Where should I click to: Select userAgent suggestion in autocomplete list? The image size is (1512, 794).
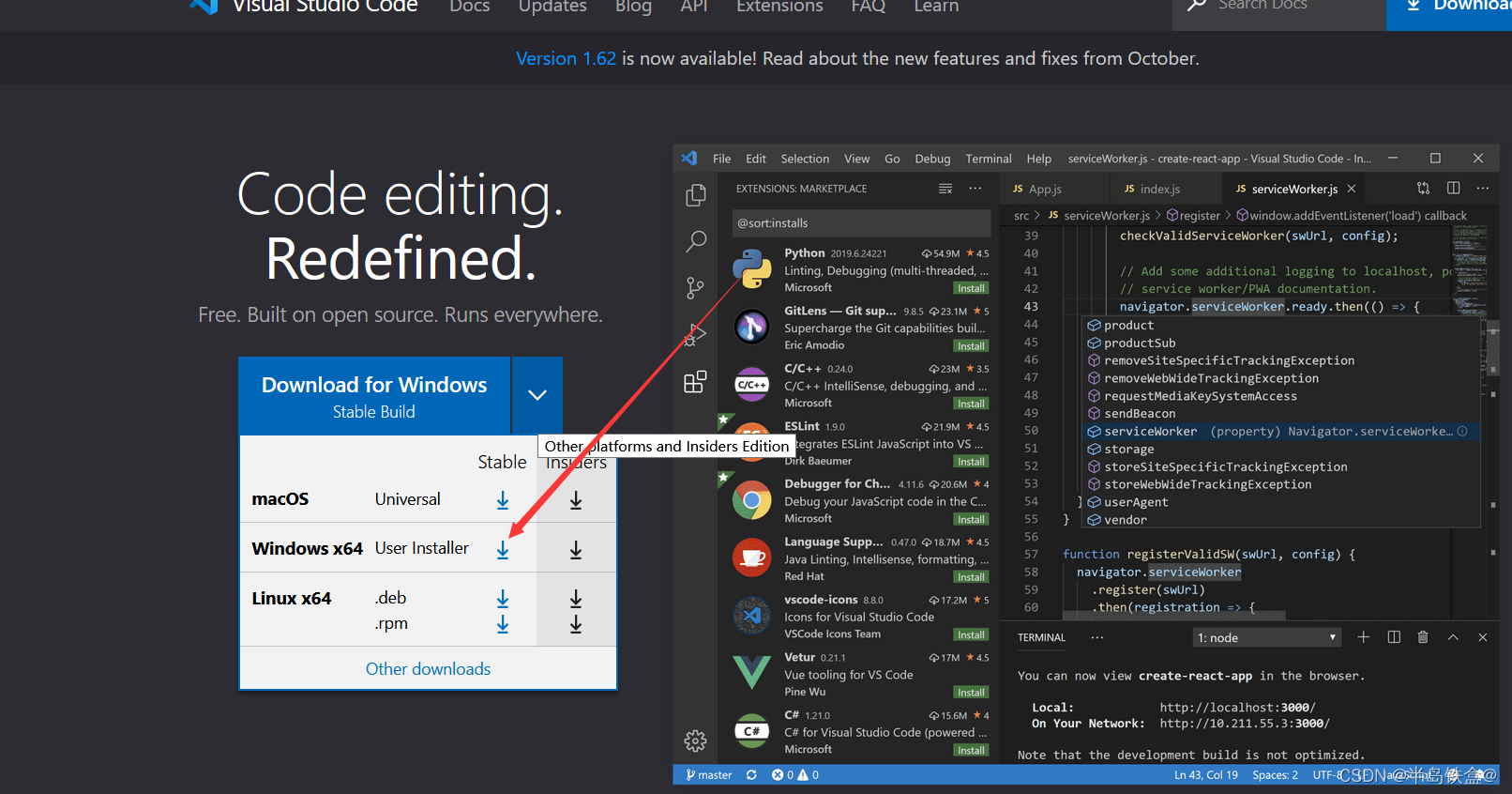coord(1282,502)
